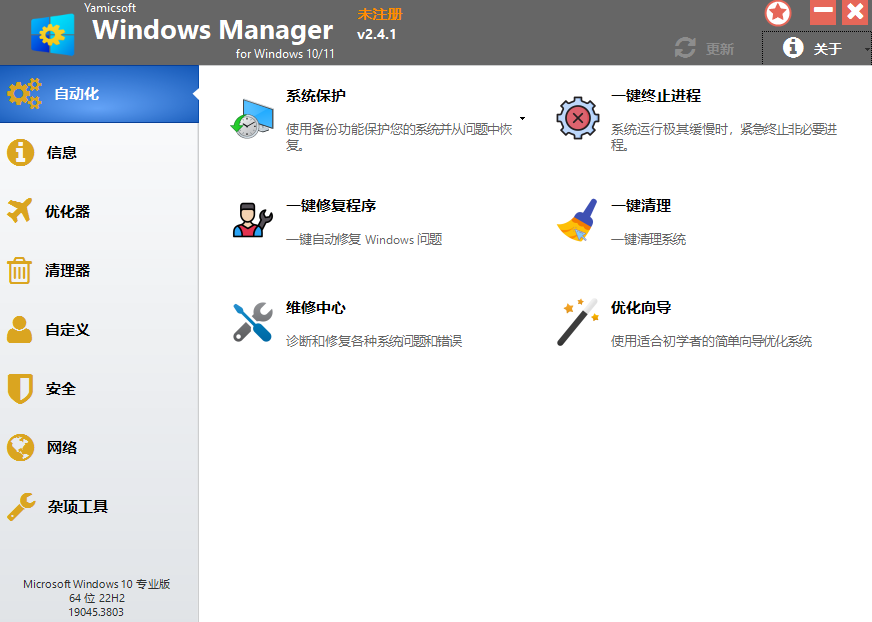Click the refresh arrows icon beside 更新
This screenshot has width=872, height=622.
pos(685,48)
